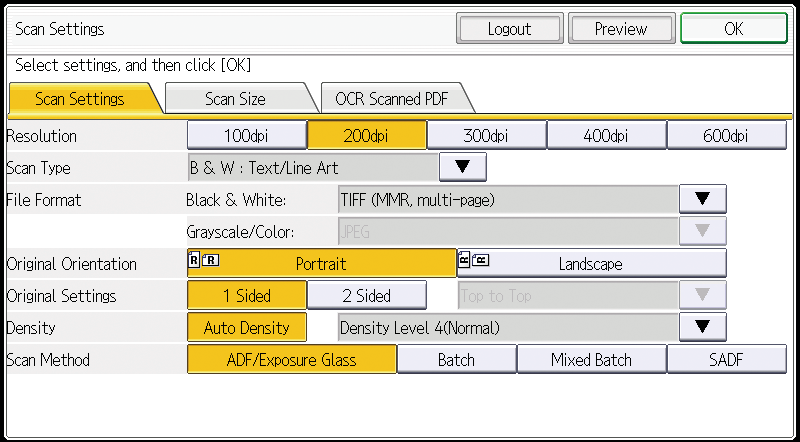Switch to the Scan Size tab
This screenshot has height=442, width=800.
pyautogui.click(x=235, y=99)
